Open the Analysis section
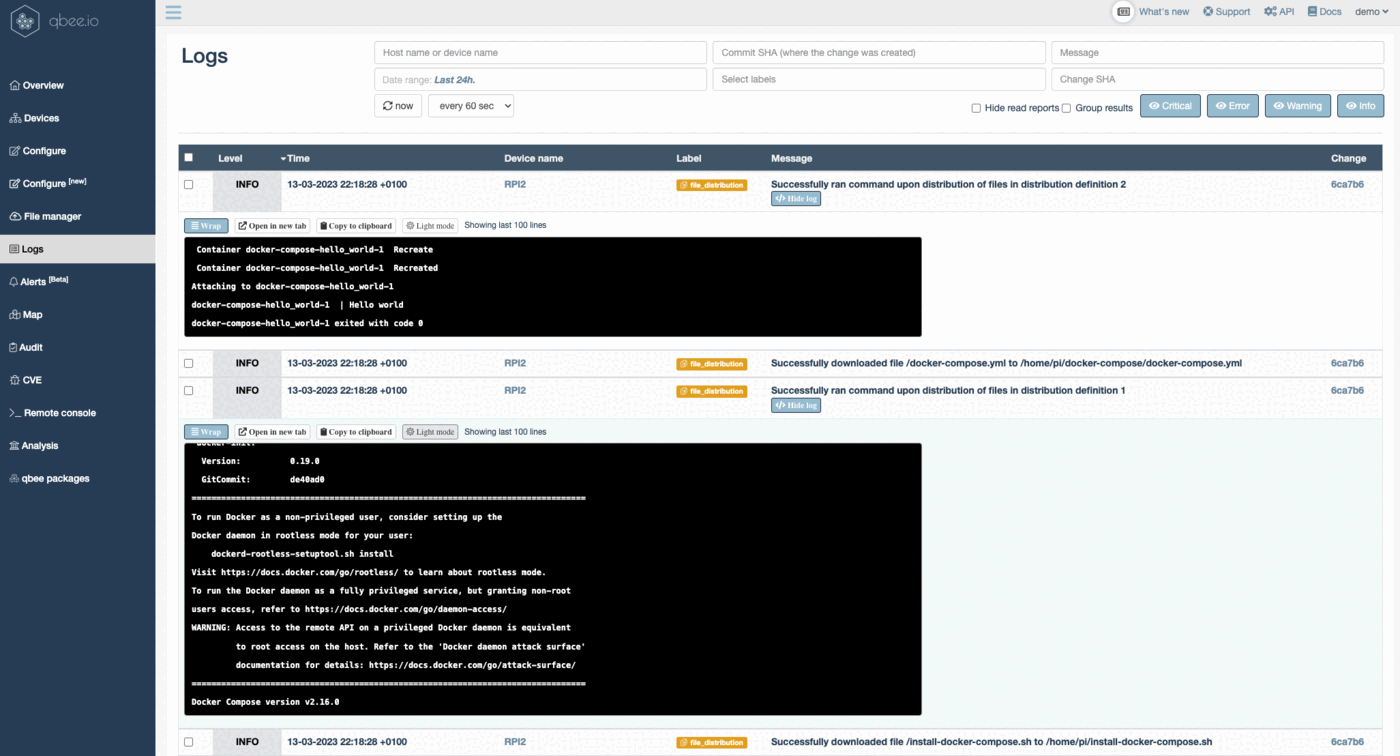The width and height of the screenshot is (1400, 756). [x=39, y=445]
